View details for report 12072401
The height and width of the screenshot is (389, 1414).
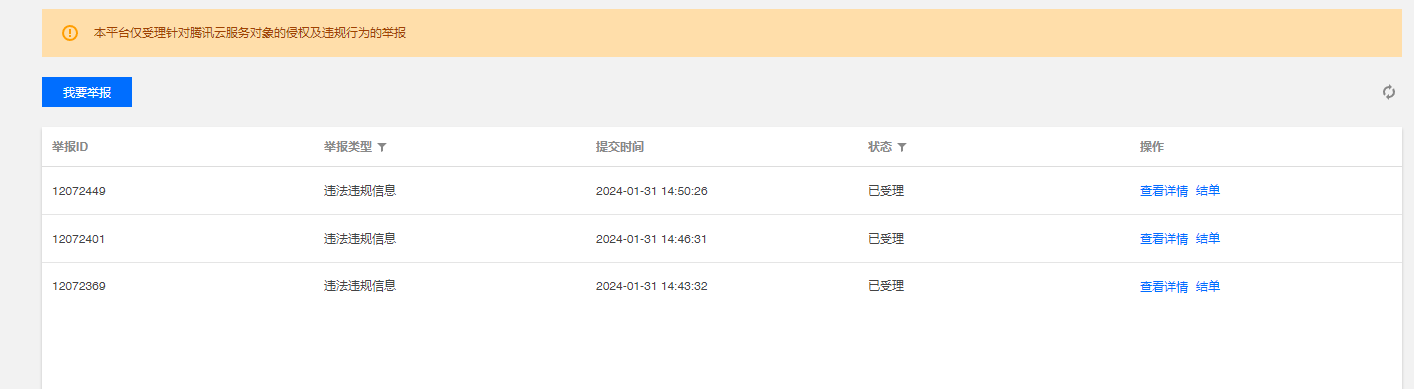click(x=1164, y=239)
